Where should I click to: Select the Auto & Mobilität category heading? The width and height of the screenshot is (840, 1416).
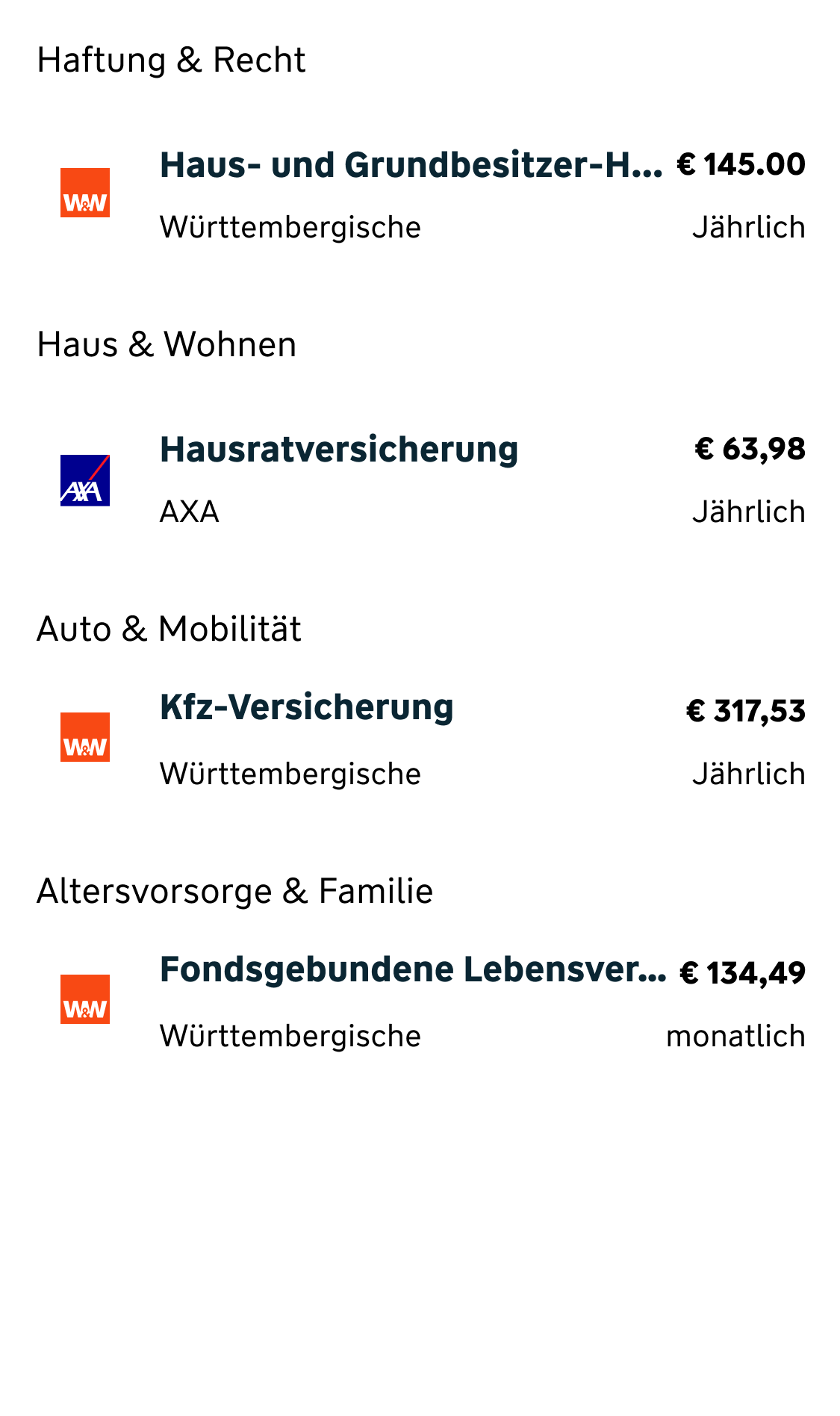pos(169,629)
